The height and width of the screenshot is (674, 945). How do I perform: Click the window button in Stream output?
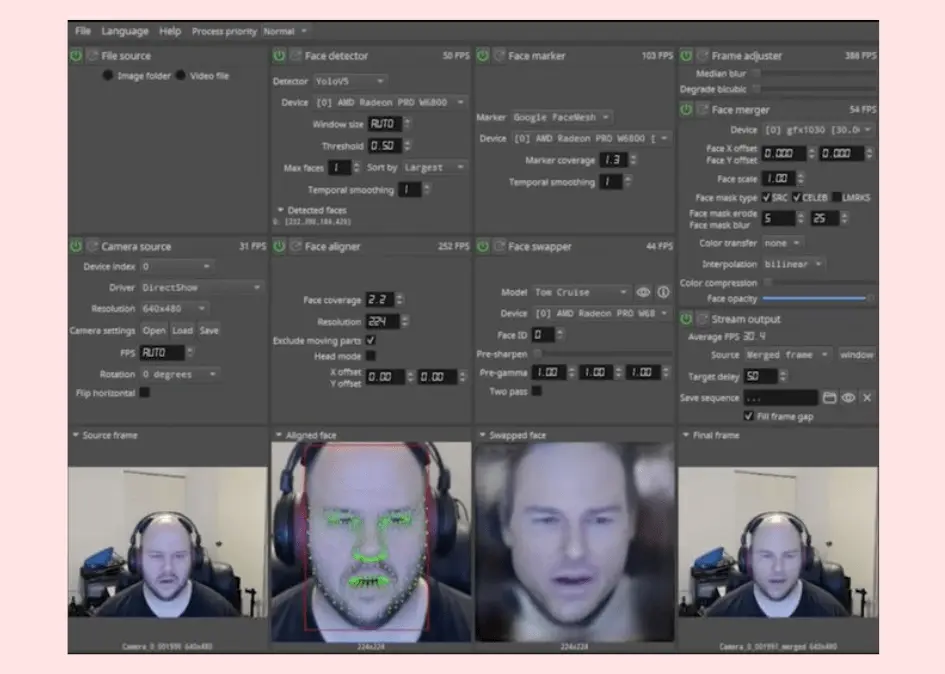click(856, 355)
